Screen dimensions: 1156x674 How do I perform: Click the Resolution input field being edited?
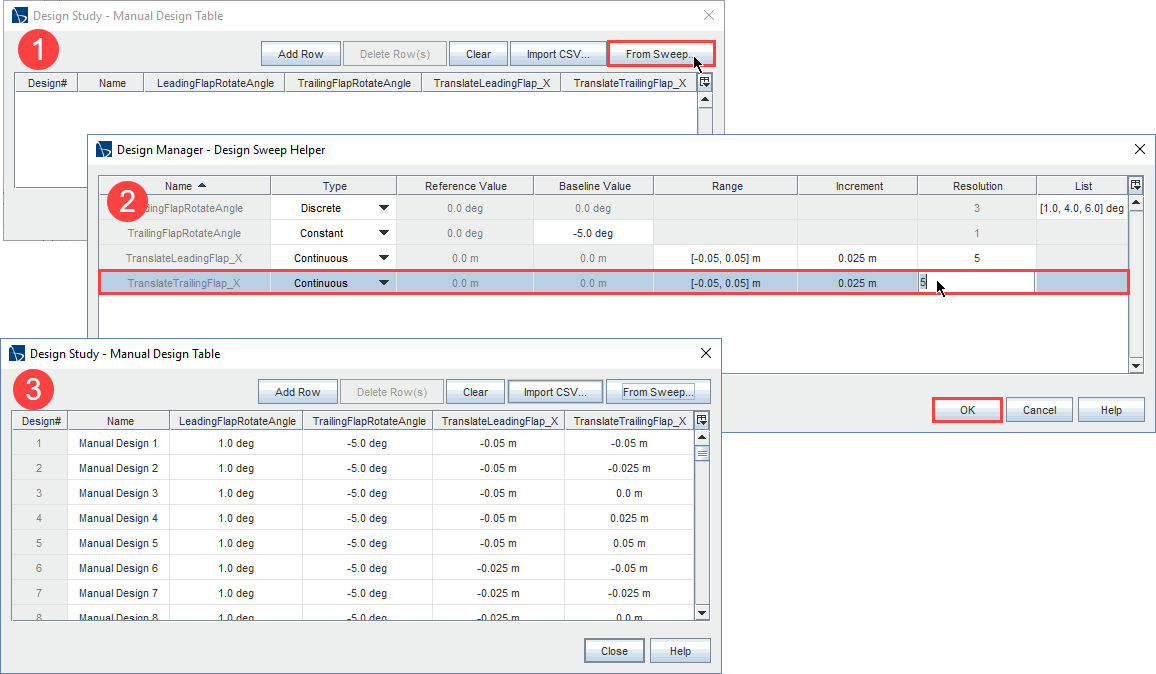click(976, 284)
